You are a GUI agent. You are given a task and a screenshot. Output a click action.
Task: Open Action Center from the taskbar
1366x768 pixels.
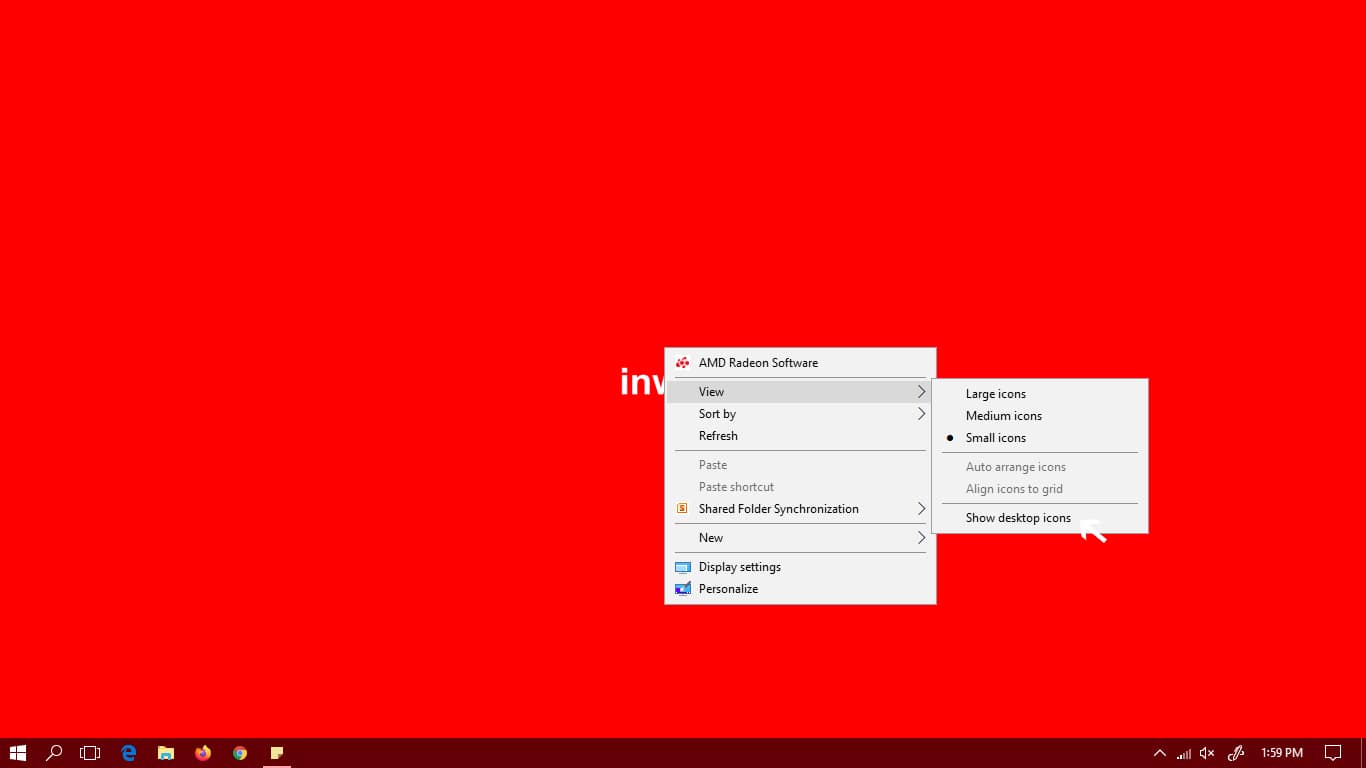[1334, 752]
